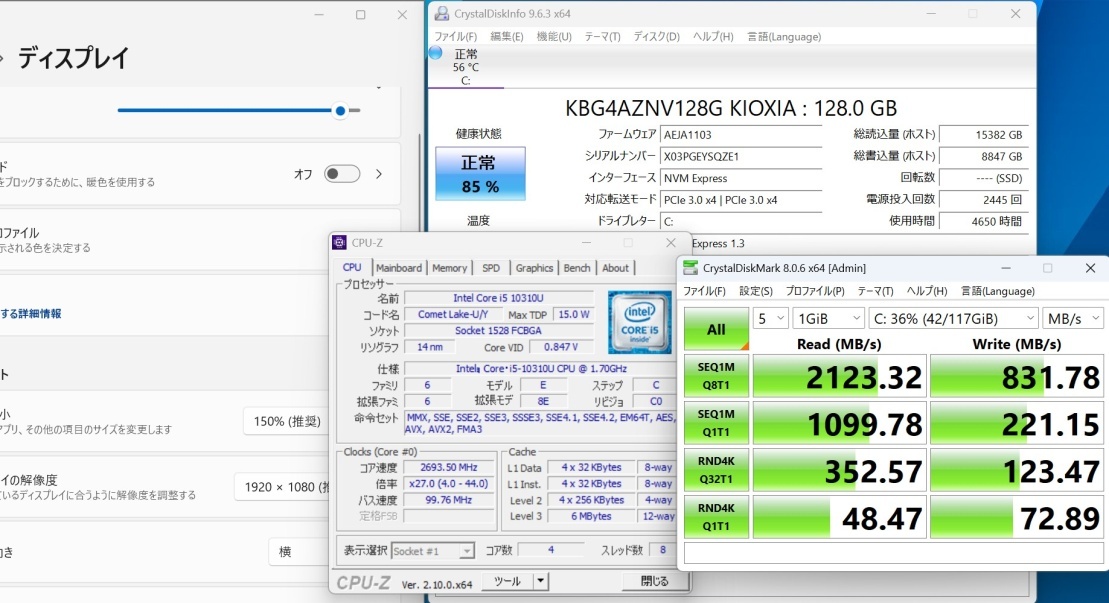
Task: Start the RND4K Q1T1 test
Action: 716,517
